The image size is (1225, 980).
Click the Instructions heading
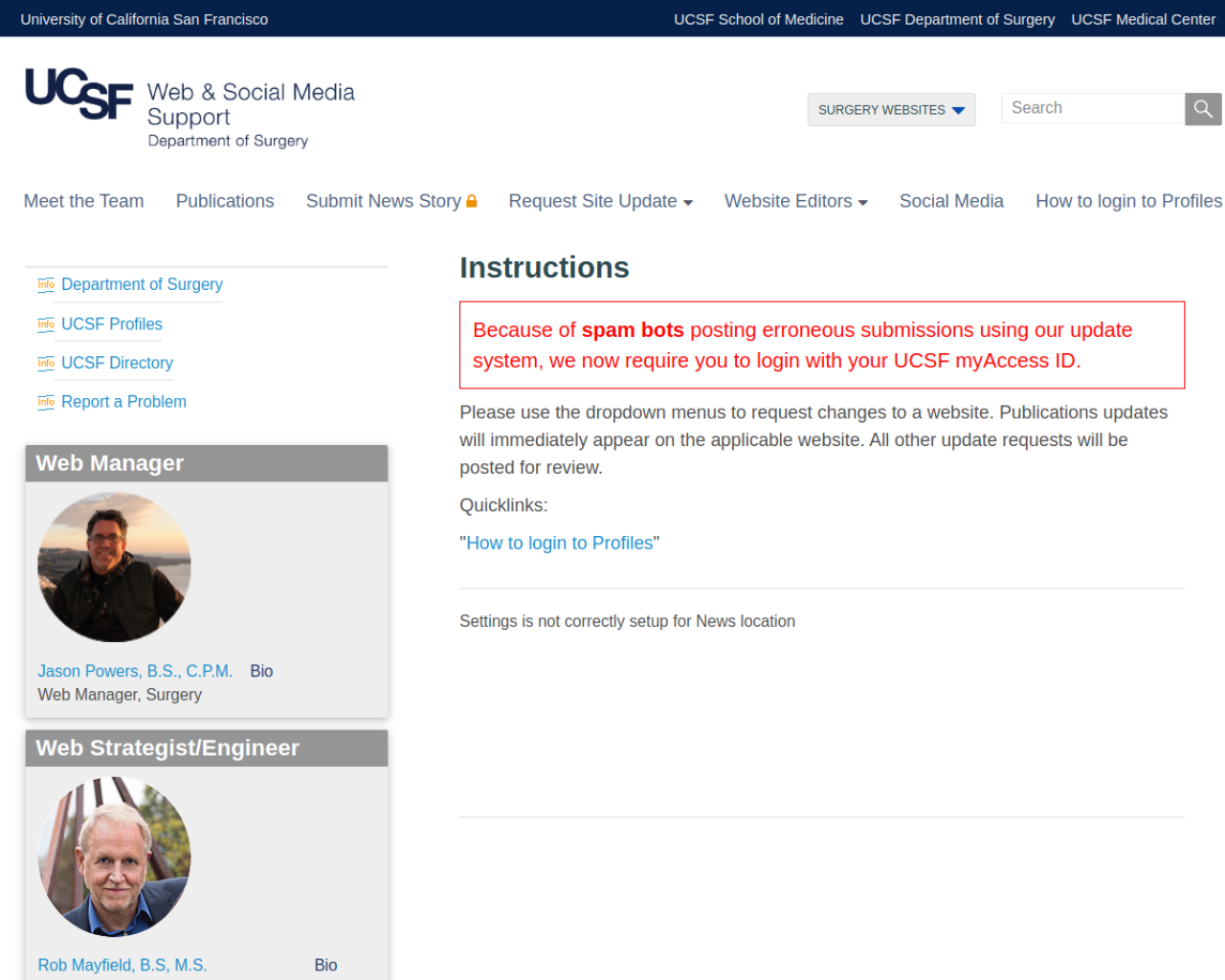pyautogui.click(x=545, y=267)
